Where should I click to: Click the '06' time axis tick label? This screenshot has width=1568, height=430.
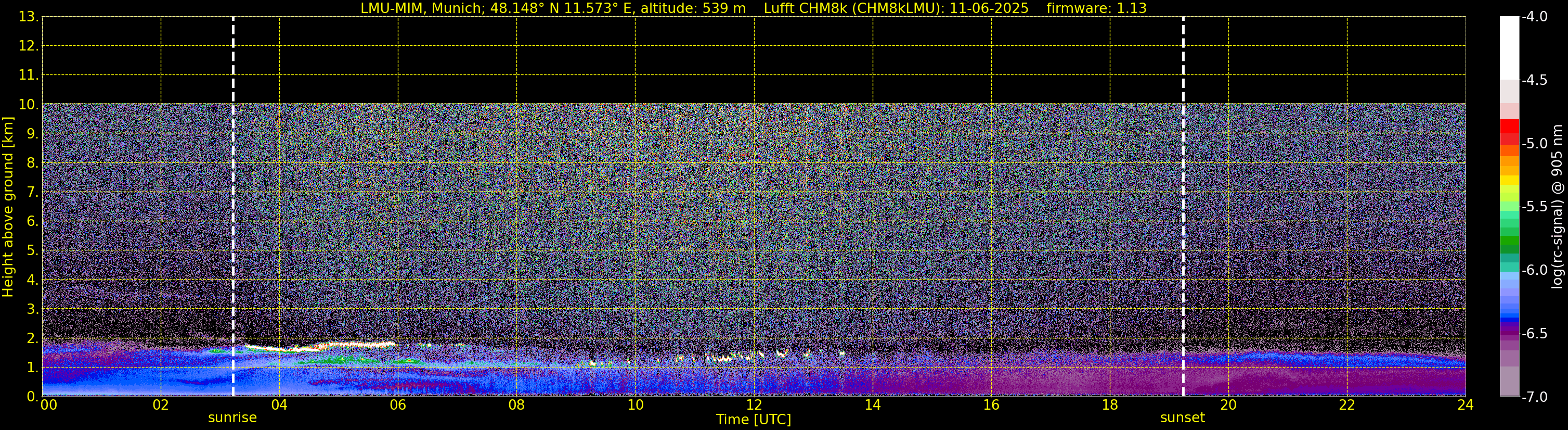tap(398, 405)
